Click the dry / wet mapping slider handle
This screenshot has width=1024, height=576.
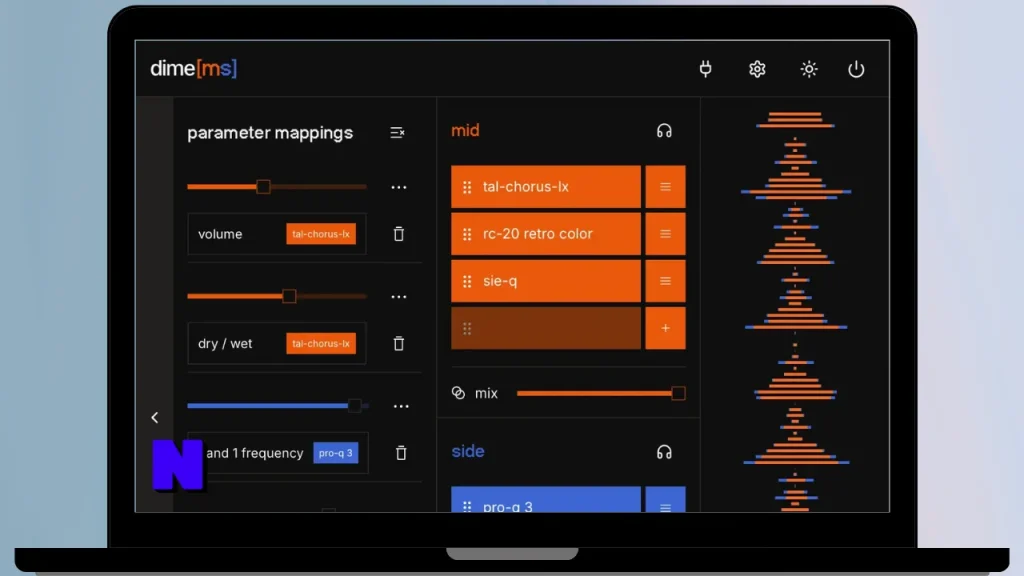pyautogui.click(x=289, y=296)
